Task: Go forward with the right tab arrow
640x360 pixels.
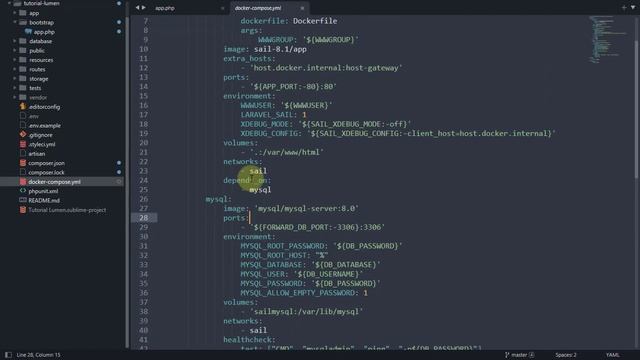Action: point(144,8)
